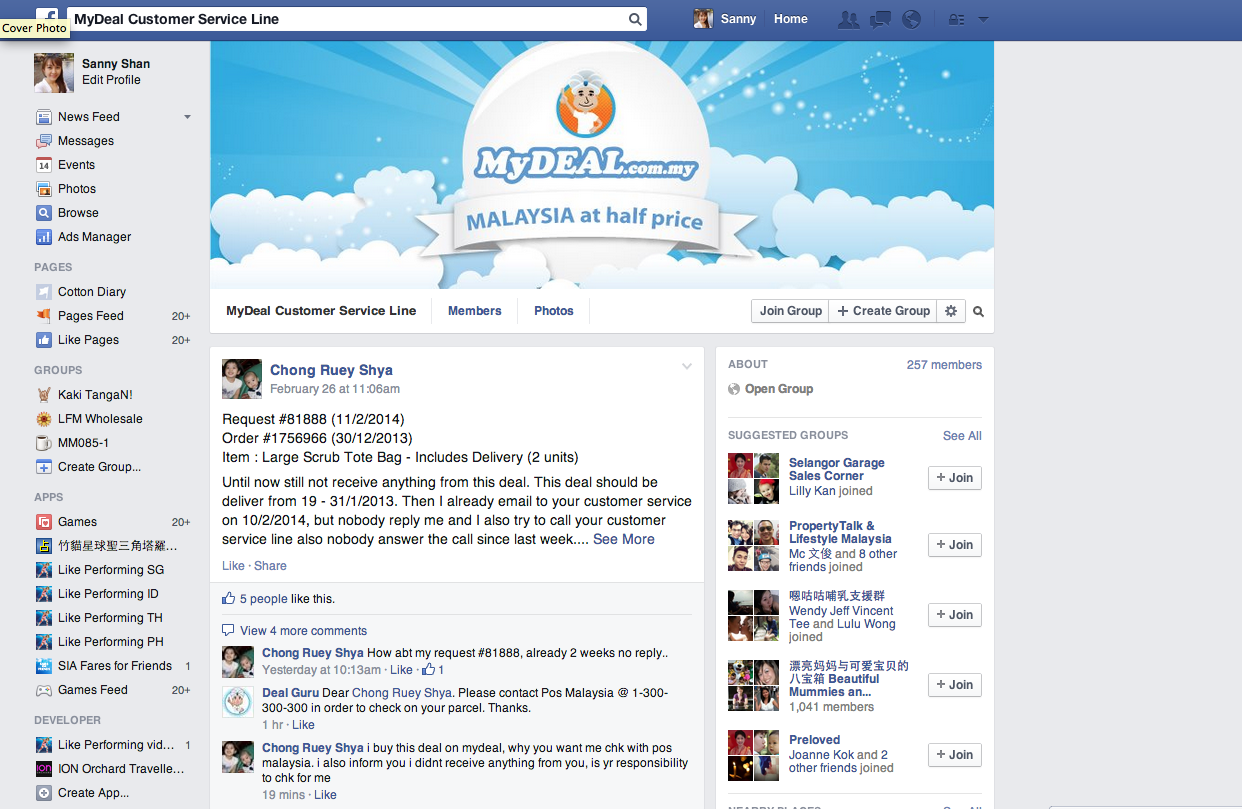Join Selangor Garage Sales Corner group

pos(955,478)
